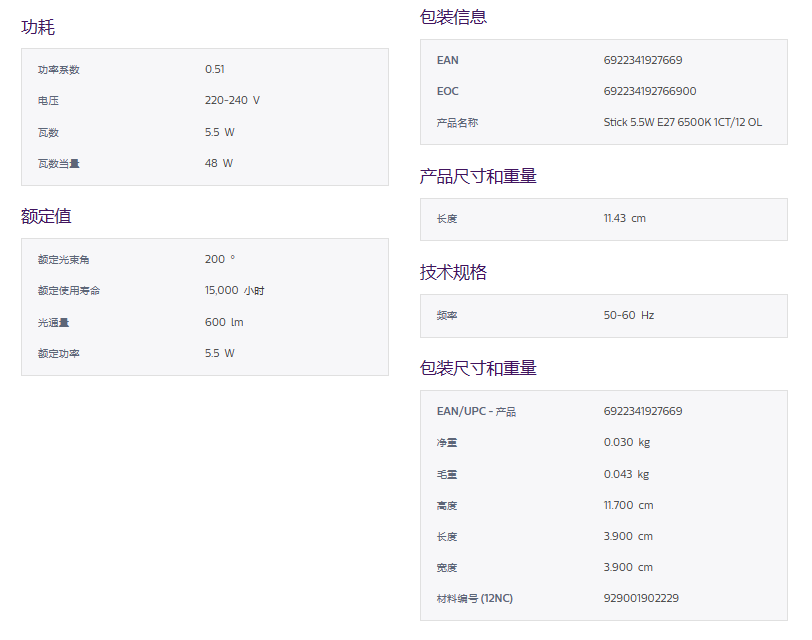Click the 毛重 label

[447, 474]
